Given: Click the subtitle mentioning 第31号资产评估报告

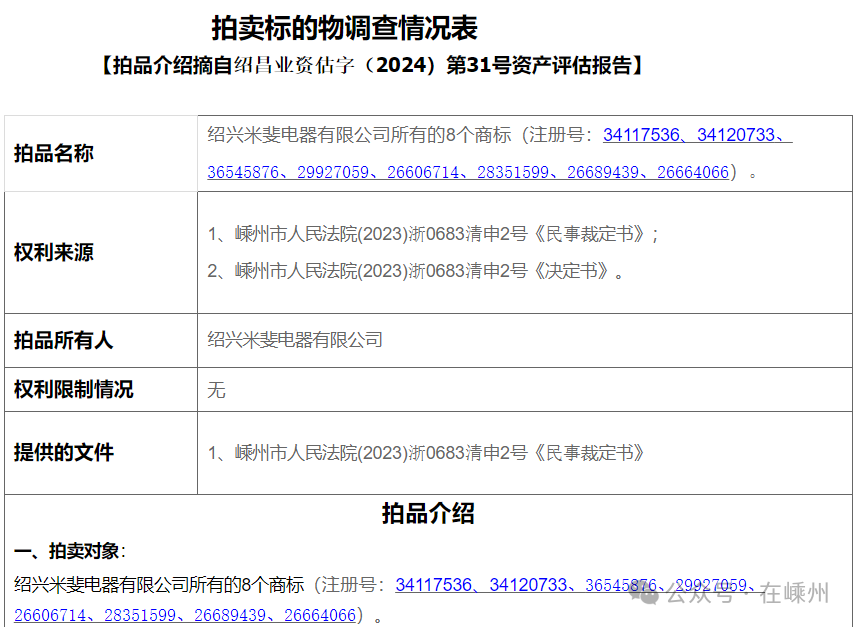Looking at the screenshot, I should (x=373, y=65).
